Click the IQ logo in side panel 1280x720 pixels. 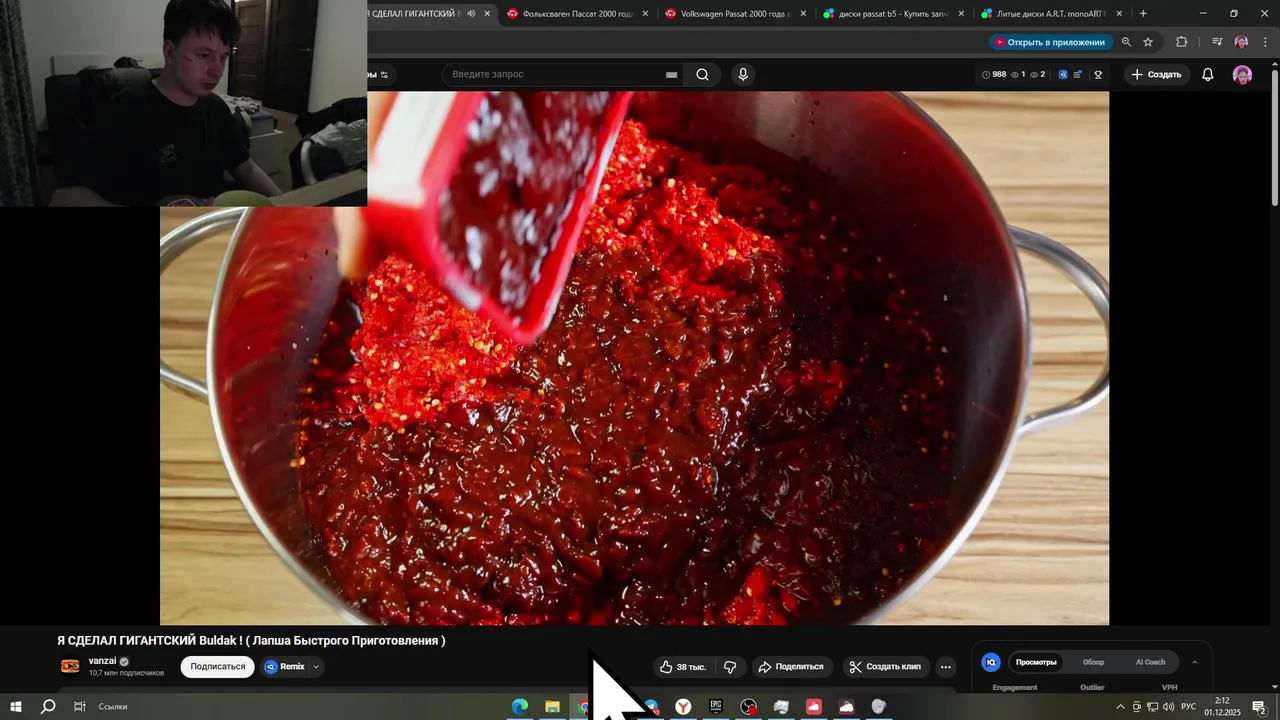pos(991,662)
